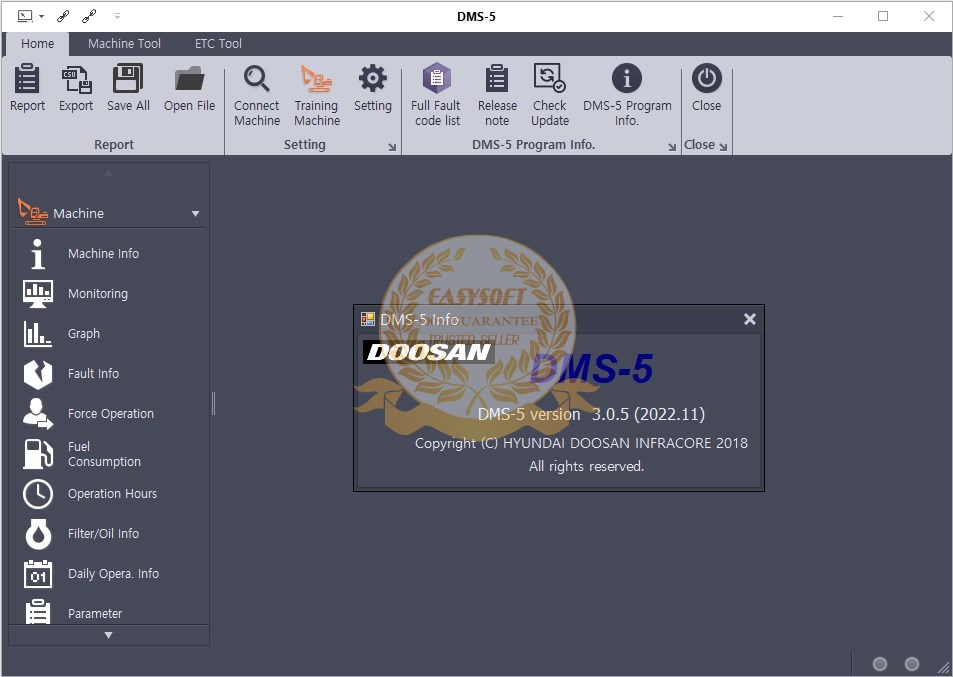Switch to the Machine Tool tab
This screenshot has width=953, height=677.
coord(124,44)
